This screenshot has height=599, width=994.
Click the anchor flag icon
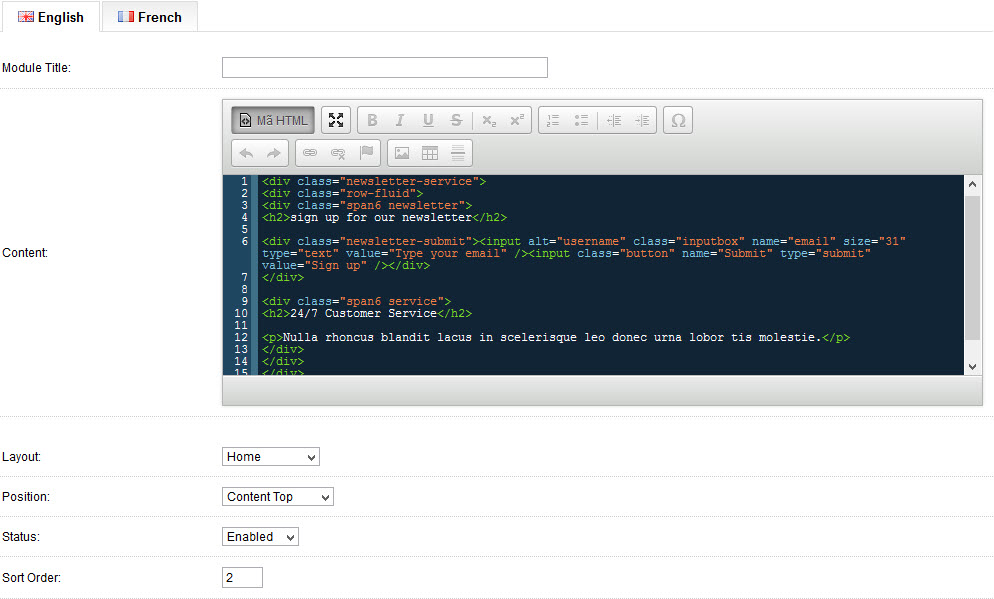pyautogui.click(x=366, y=153)
